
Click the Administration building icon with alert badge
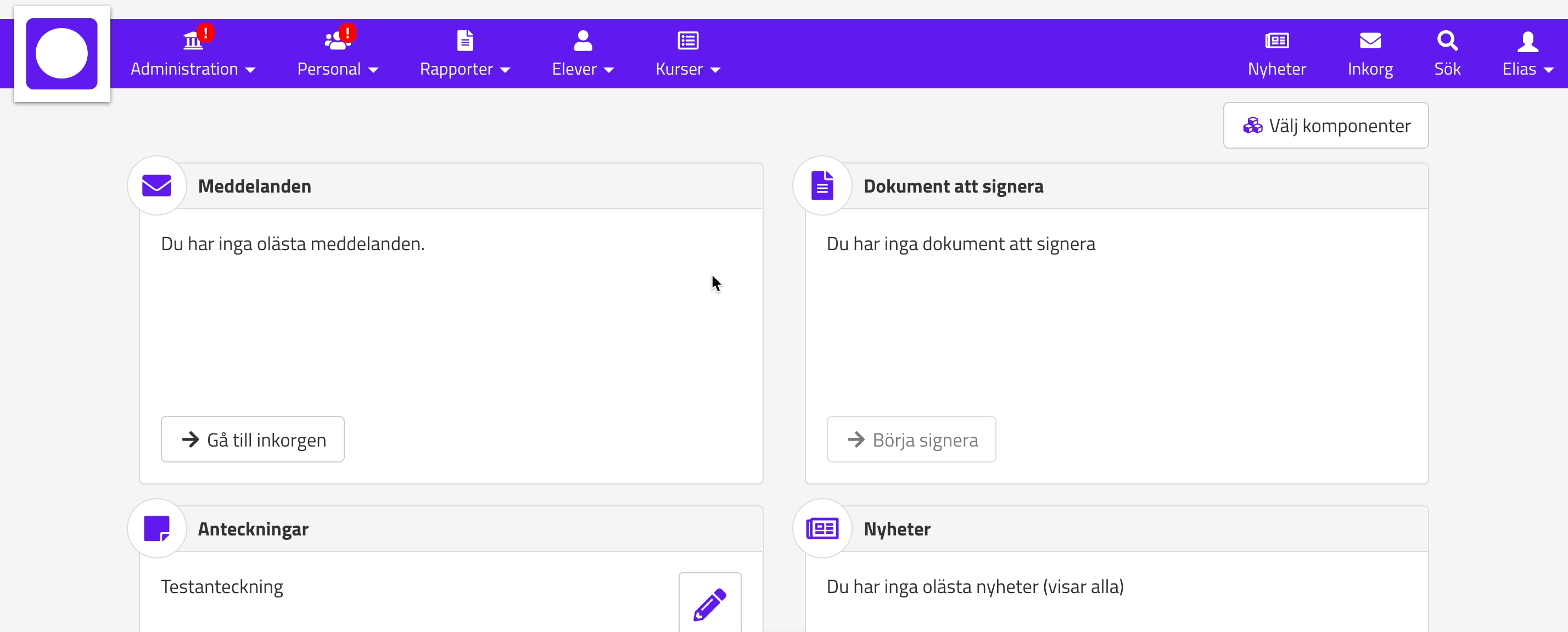[193, 41]
